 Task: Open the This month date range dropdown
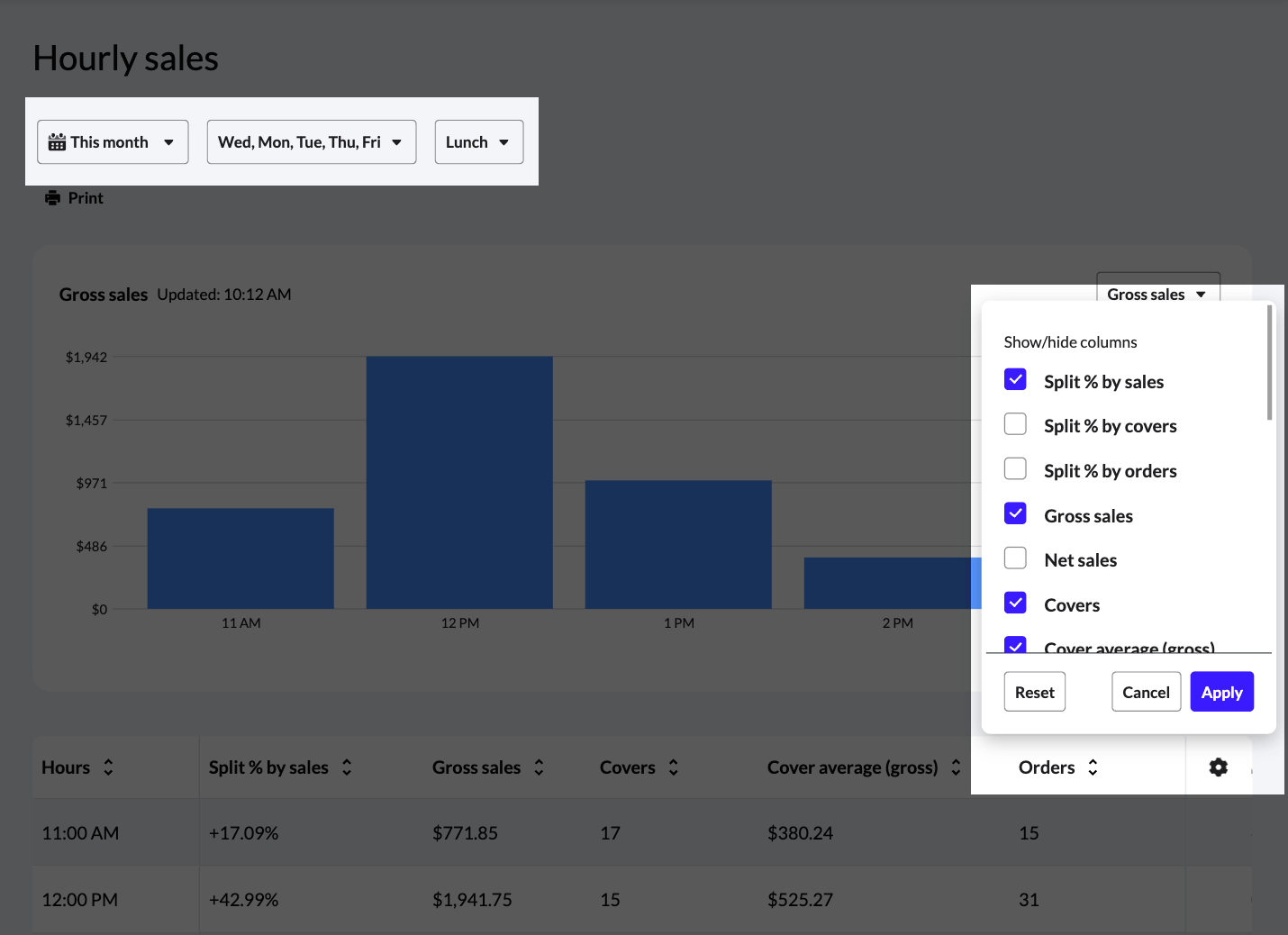point(113,142)
